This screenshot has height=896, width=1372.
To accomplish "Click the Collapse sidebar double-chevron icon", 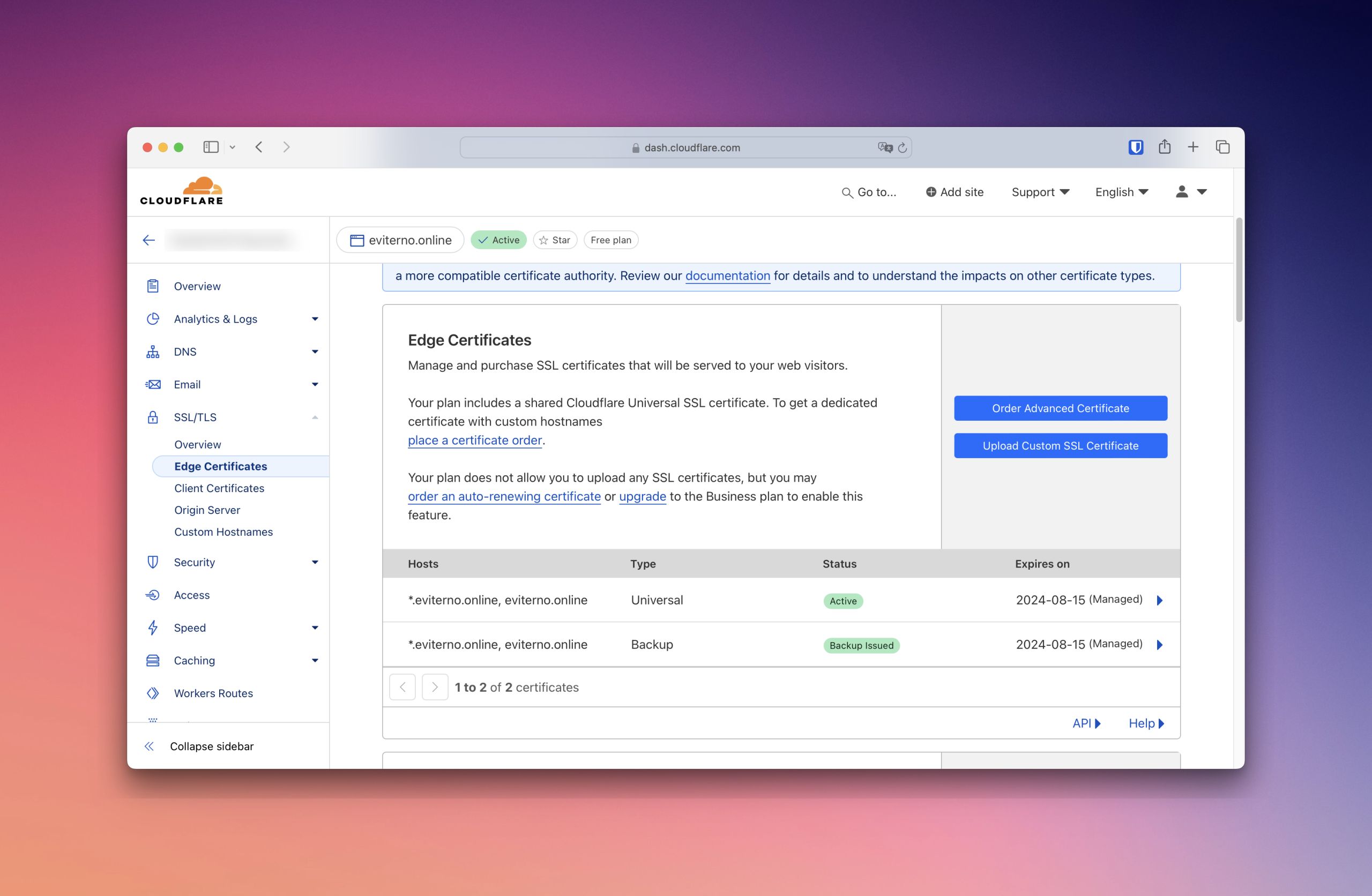I will tap(150, 746).
